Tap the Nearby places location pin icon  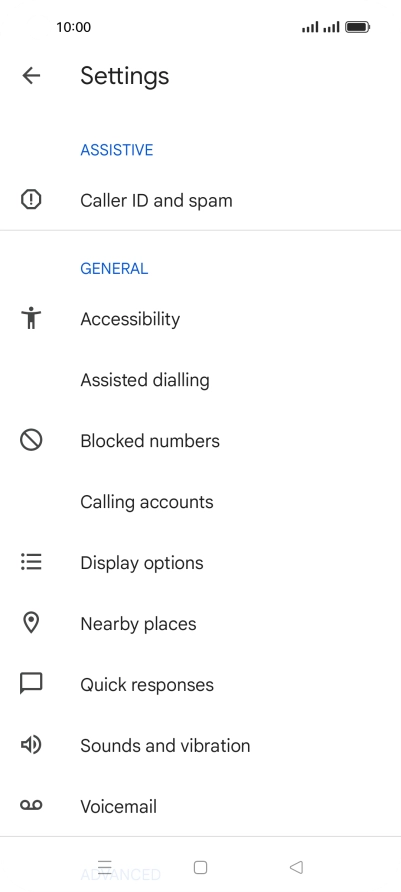point(31,623)
